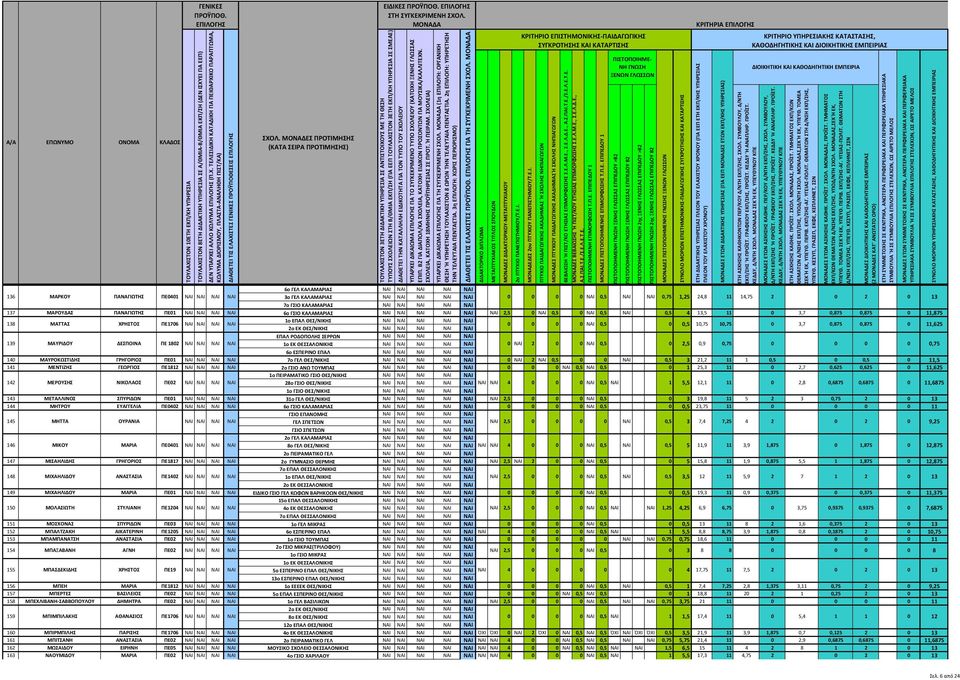
Task: Click school cell '4ο Γ/ΣΙΟ ΧΑΡΙΛΑΟΥ'
Action: [307, 656]
